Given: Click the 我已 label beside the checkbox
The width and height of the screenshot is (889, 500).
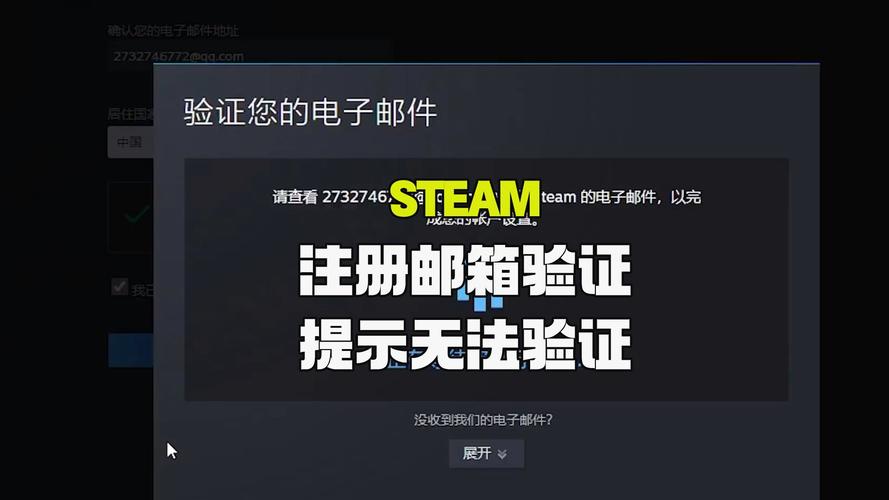Looking at the screenshot, I should 142,290.
